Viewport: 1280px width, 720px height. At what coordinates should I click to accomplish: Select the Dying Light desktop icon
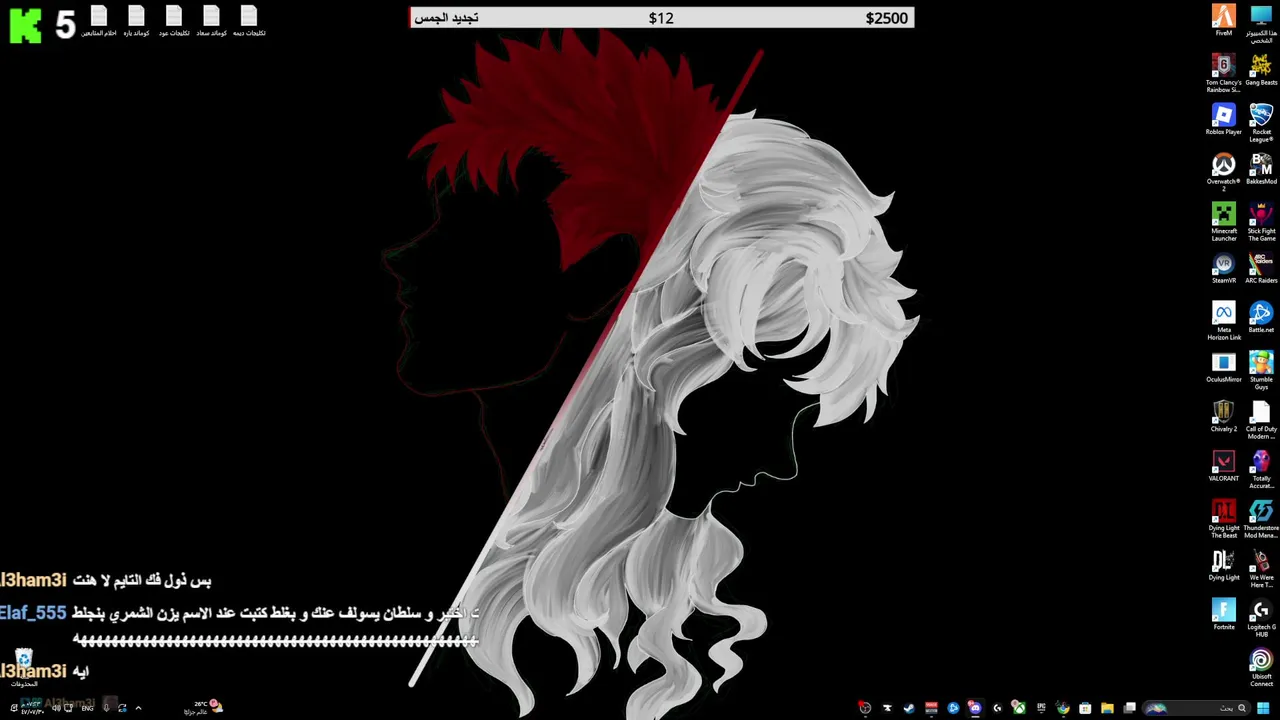[1224, 565]
